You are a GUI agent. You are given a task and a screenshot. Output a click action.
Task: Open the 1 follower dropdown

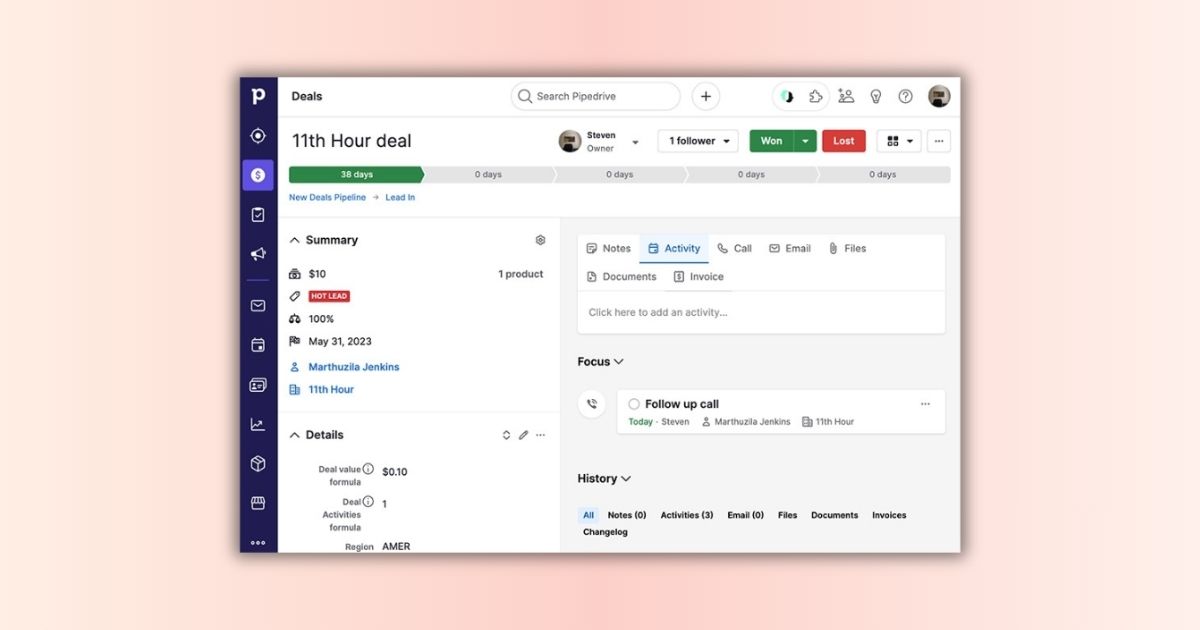click(698, 141)
